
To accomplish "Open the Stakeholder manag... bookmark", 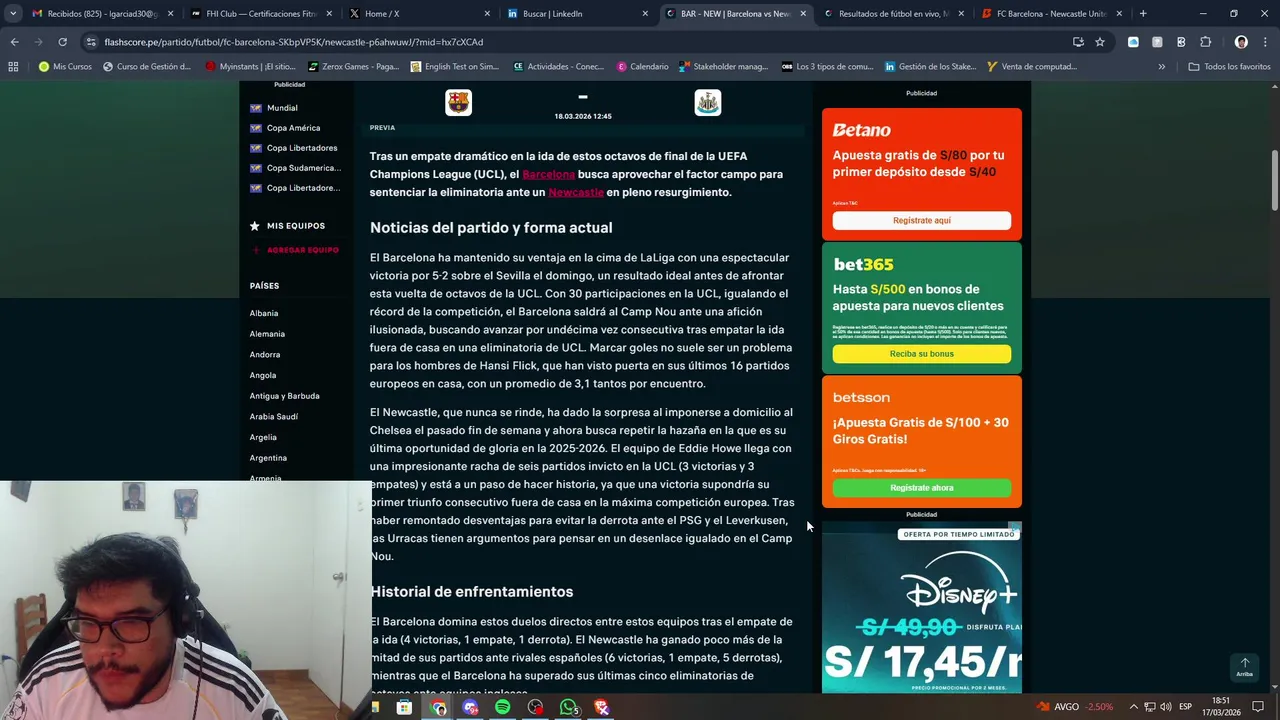I will coord(723,66).
